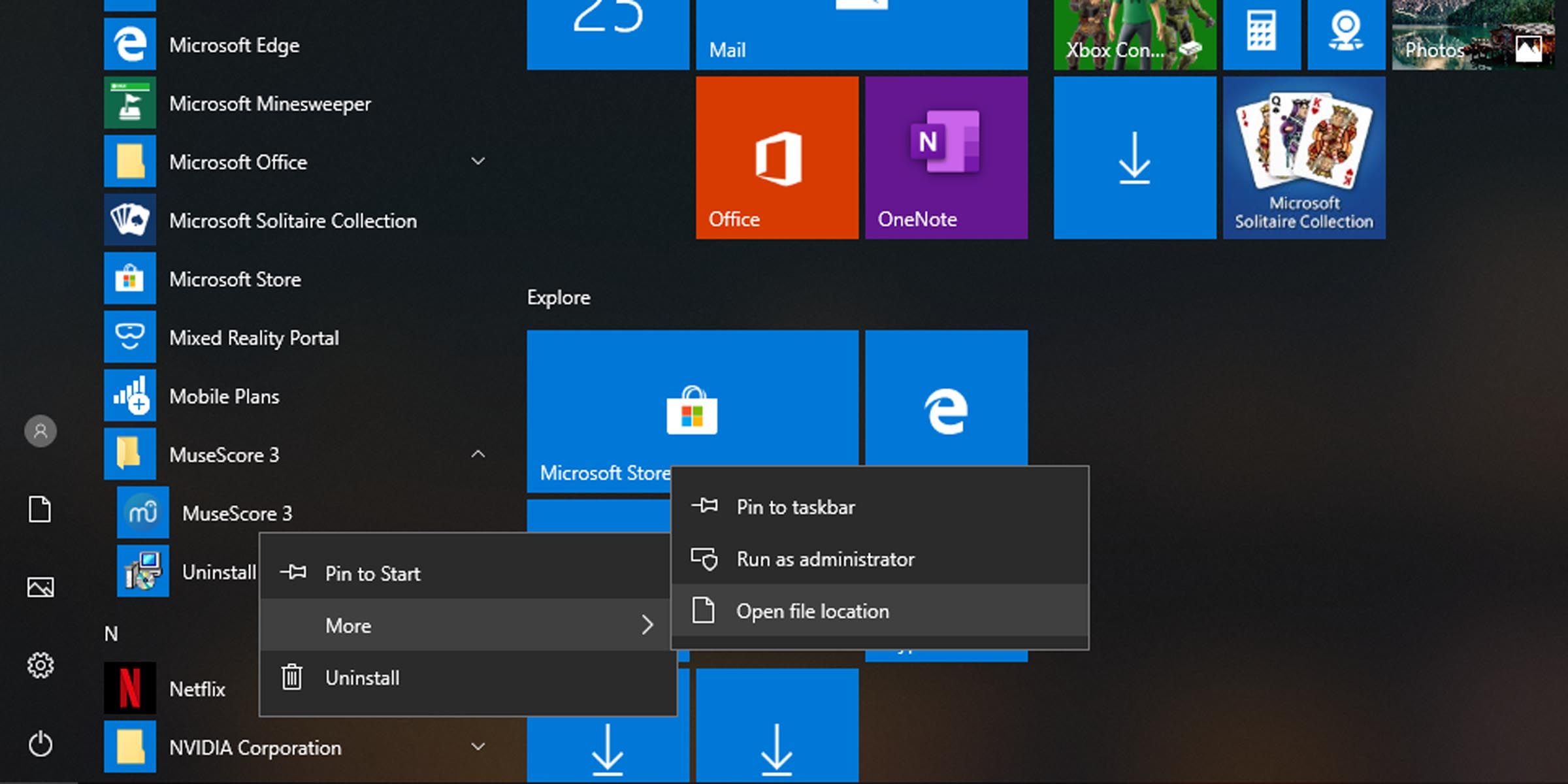Open the Calculator tile

pos(1261,33)
